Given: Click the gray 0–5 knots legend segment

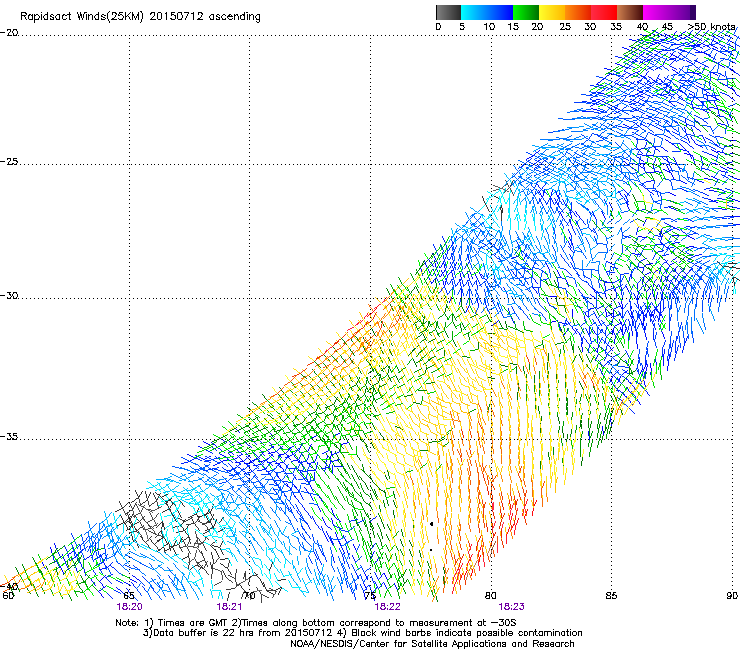Looking at the screenshot, I should tap(448, 12).
